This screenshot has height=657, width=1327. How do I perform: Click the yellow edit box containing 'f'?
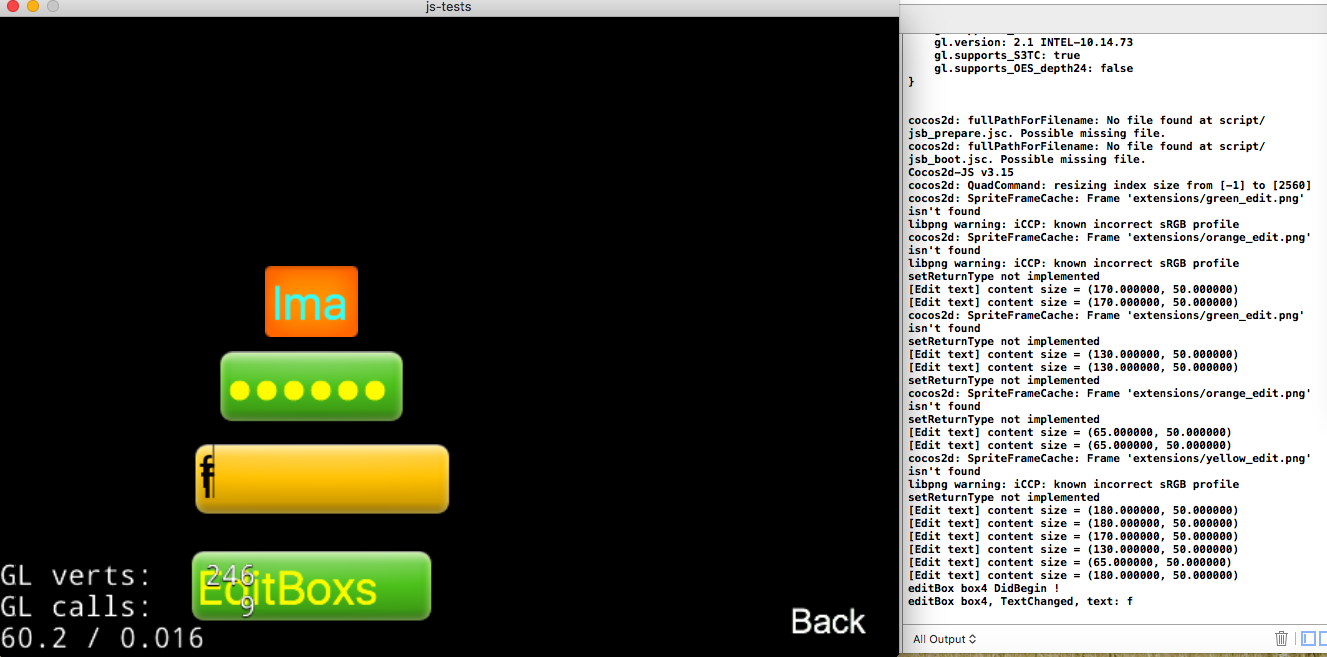(322, 479)
